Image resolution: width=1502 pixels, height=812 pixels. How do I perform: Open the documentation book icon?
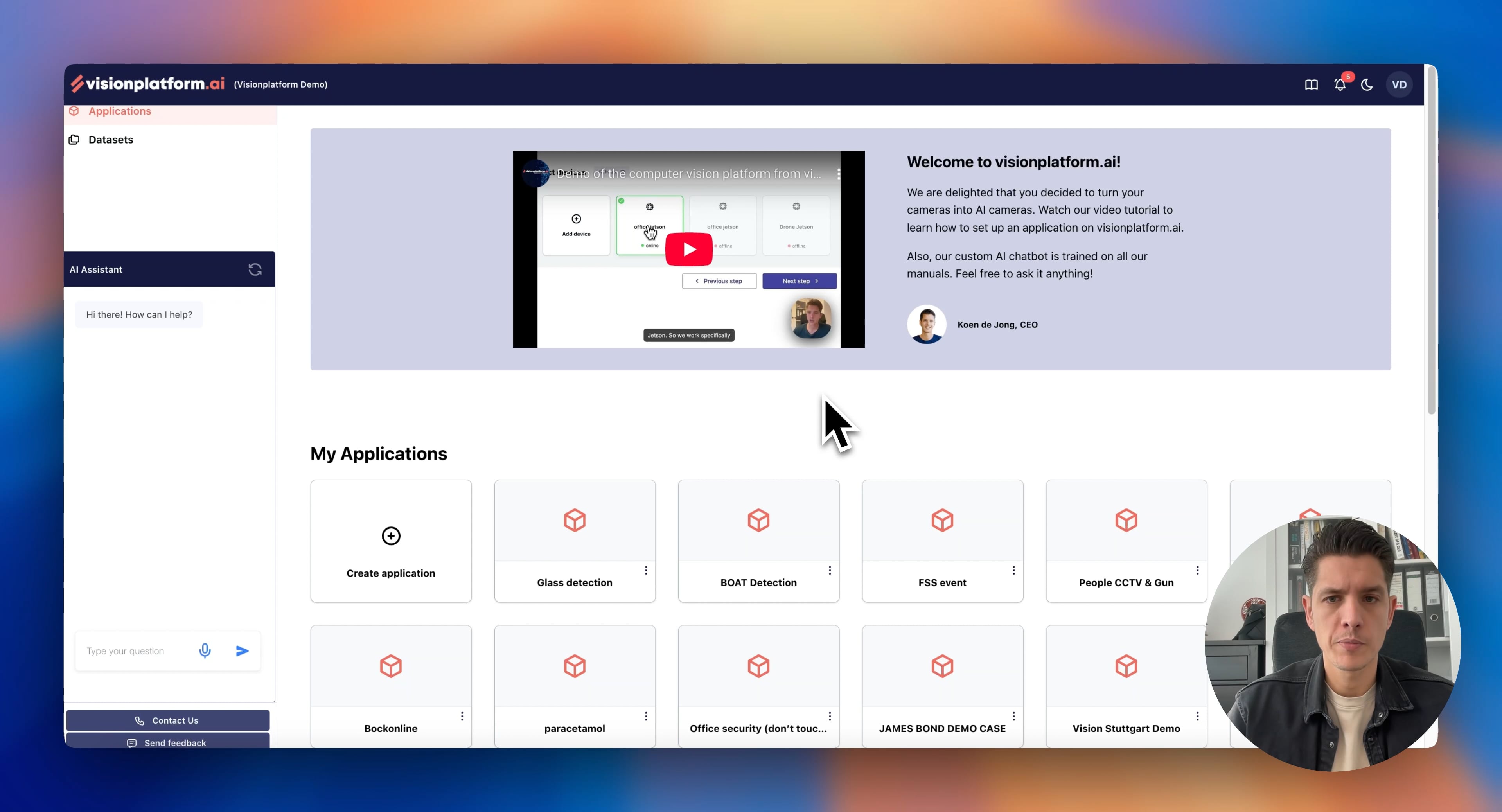click(x=1311, y=84)
